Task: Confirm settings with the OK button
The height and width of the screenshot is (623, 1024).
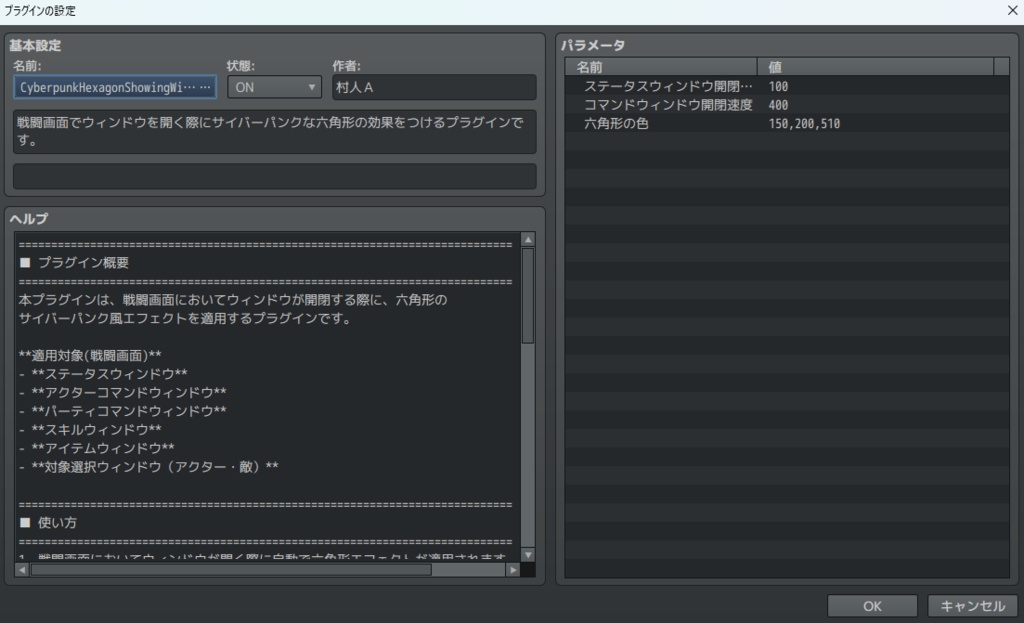Action: tap(871, 605)
